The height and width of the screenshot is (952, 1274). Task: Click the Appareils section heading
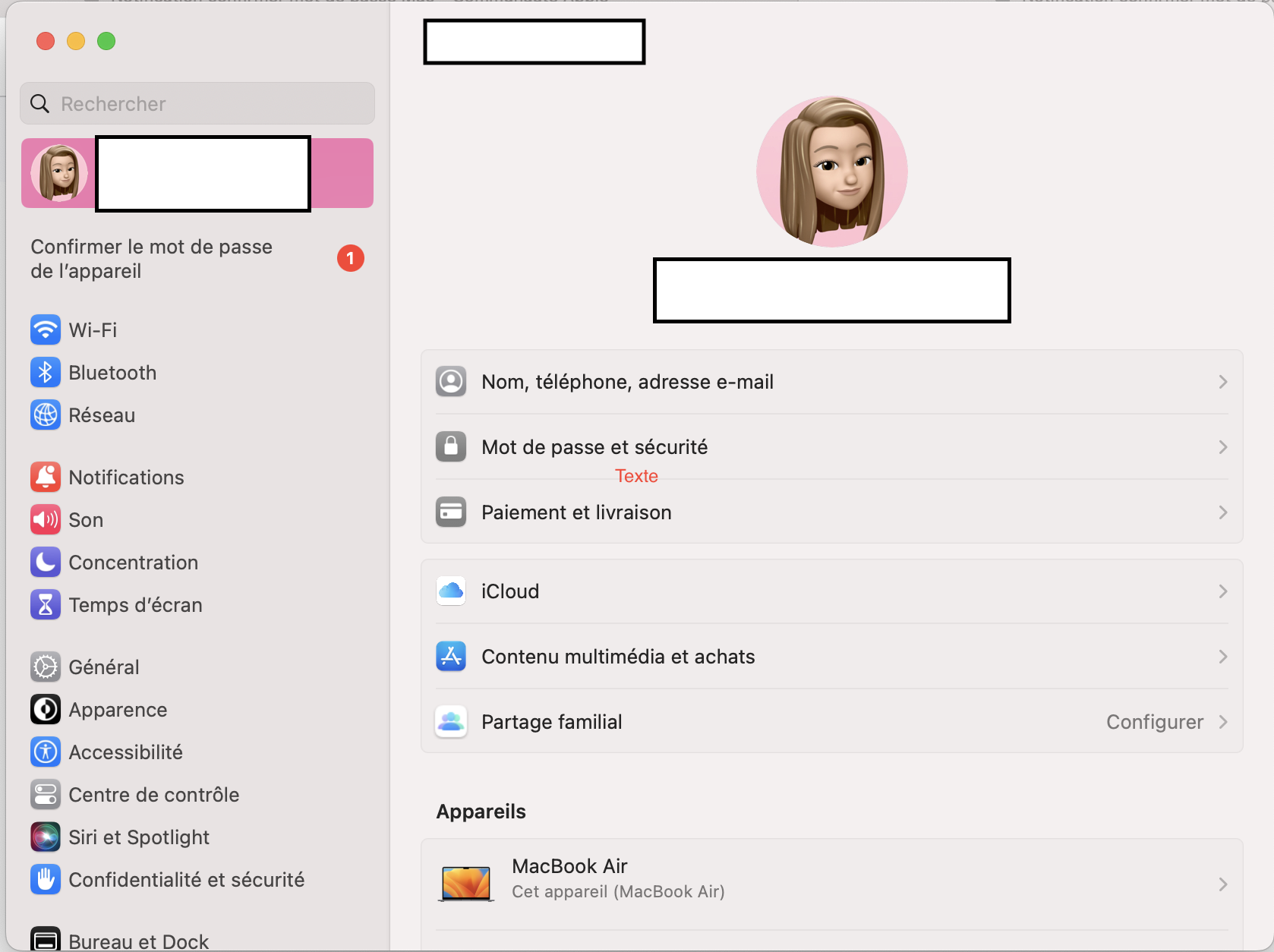coord(481,811)
